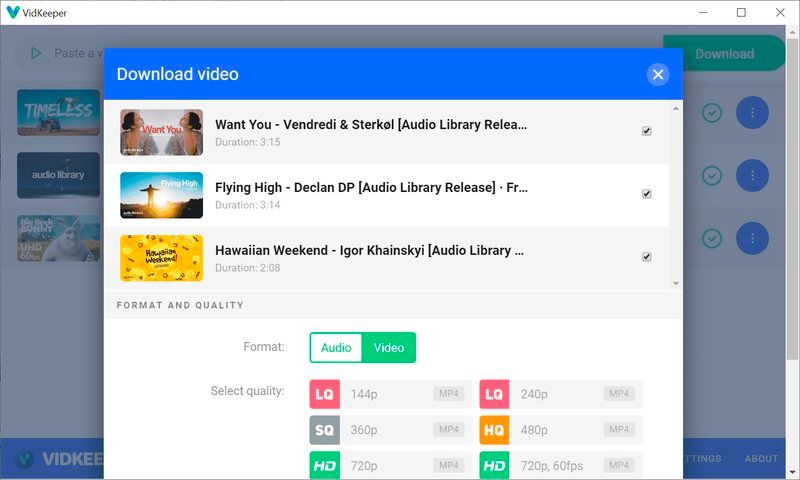Open the Flying High video thumbnail

click(x=161, y=195)
